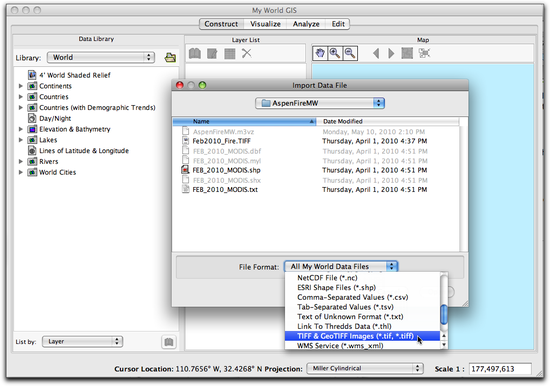Open the AspenFireMW folder dropdown
The width and height of the screenshot is (550, 386).
[320, 103]
